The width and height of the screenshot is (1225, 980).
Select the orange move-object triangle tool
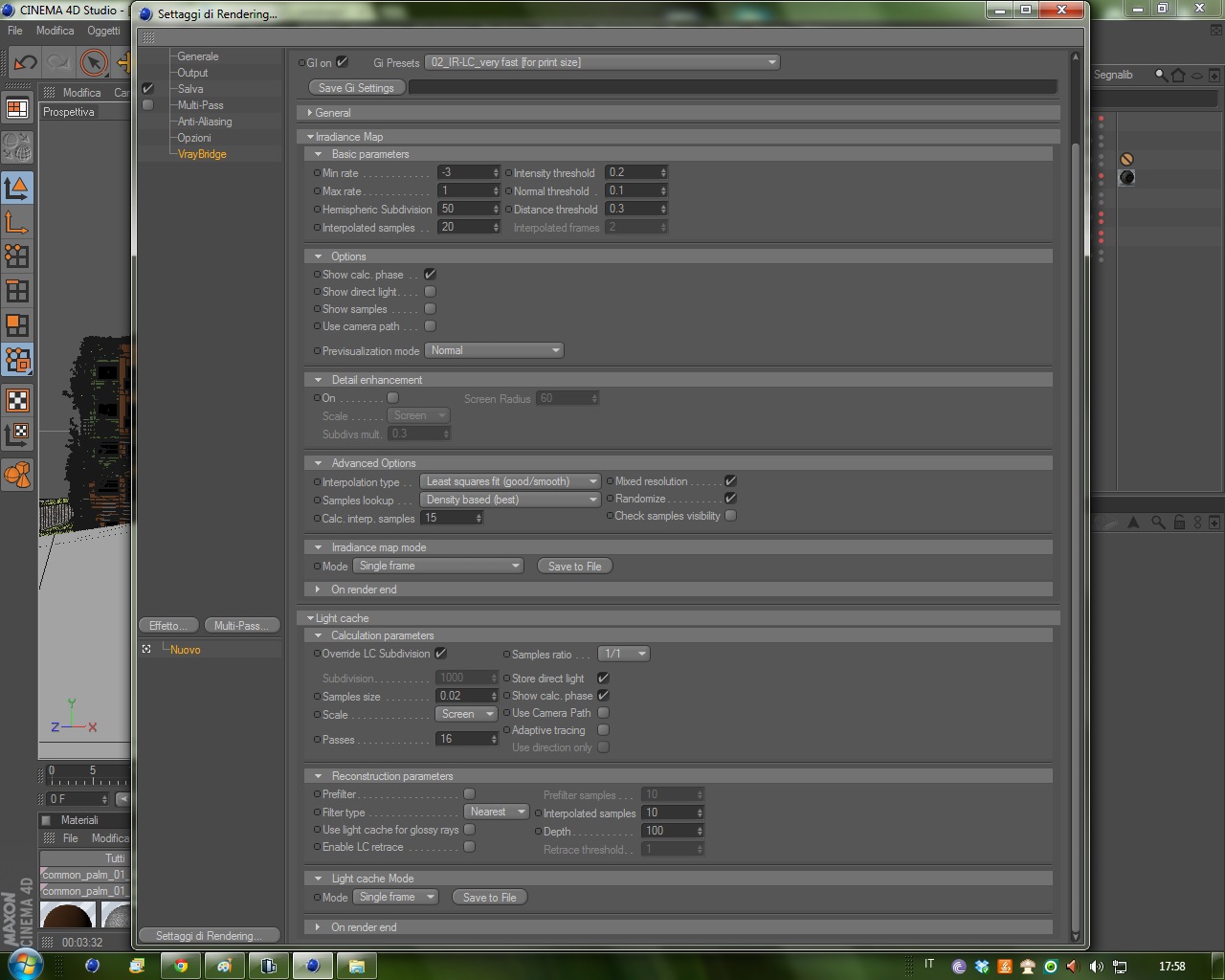click(x=17, y=189)
